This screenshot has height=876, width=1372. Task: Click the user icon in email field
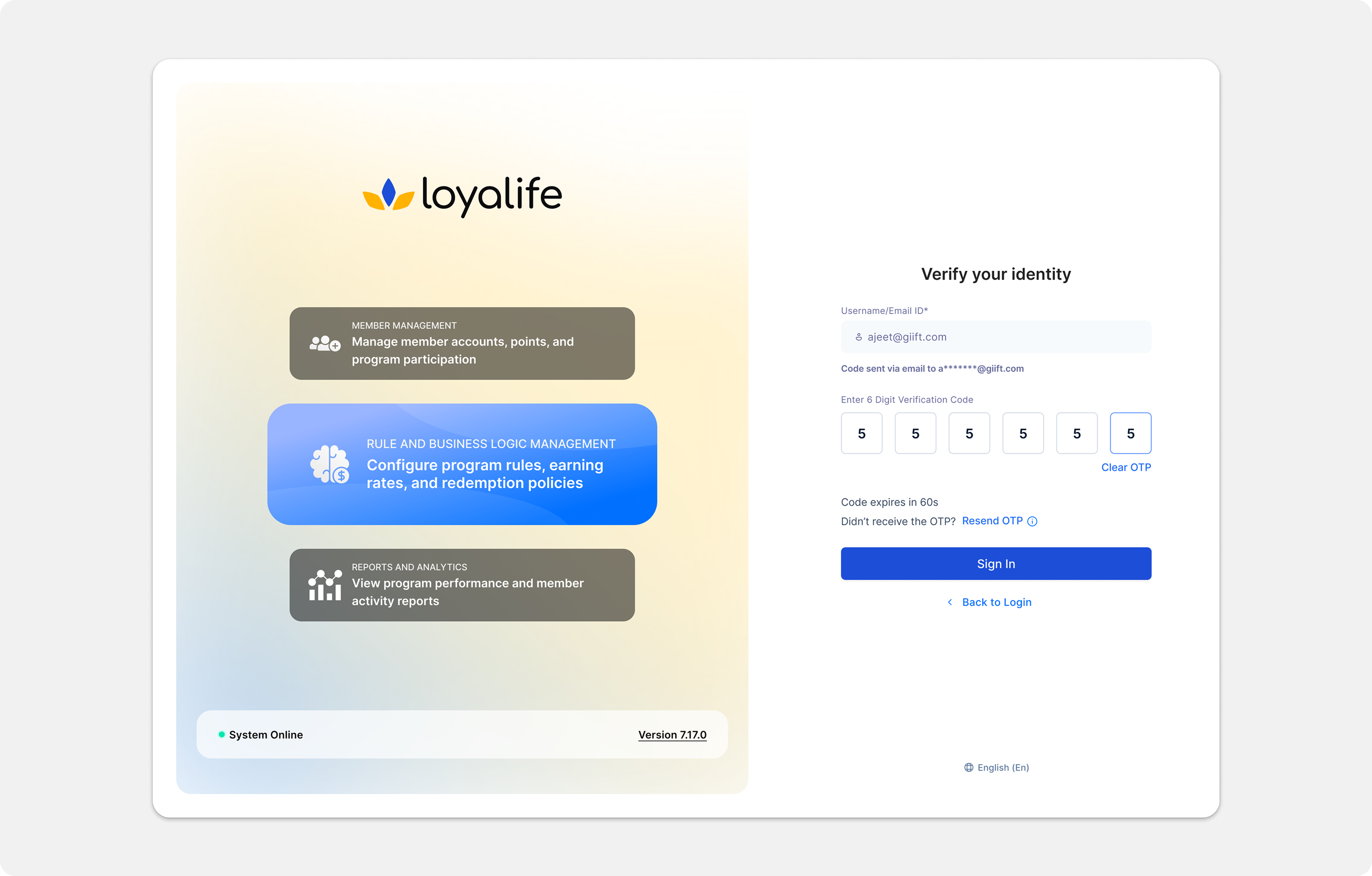pos(858,337)
